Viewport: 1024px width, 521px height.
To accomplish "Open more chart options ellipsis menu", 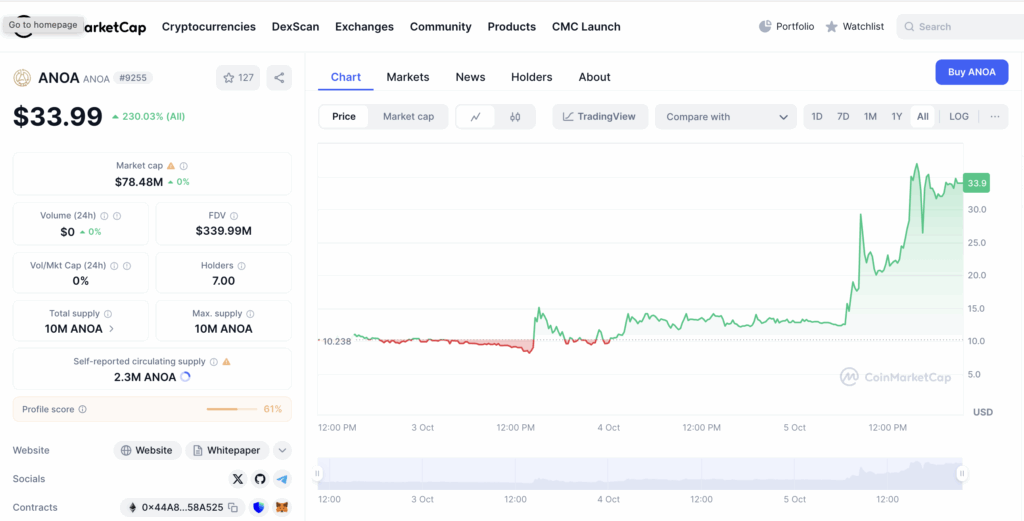I will click(x=994, y=117).
